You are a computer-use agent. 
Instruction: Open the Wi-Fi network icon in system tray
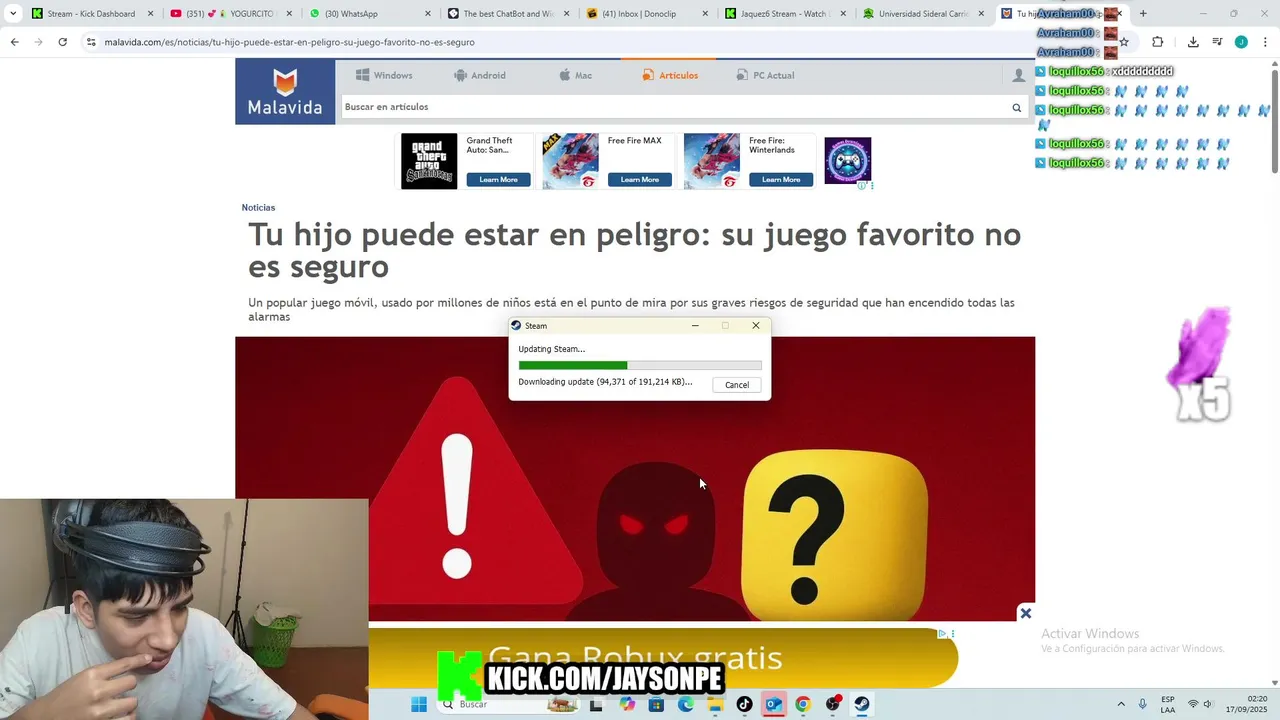tap(1193, 704)
